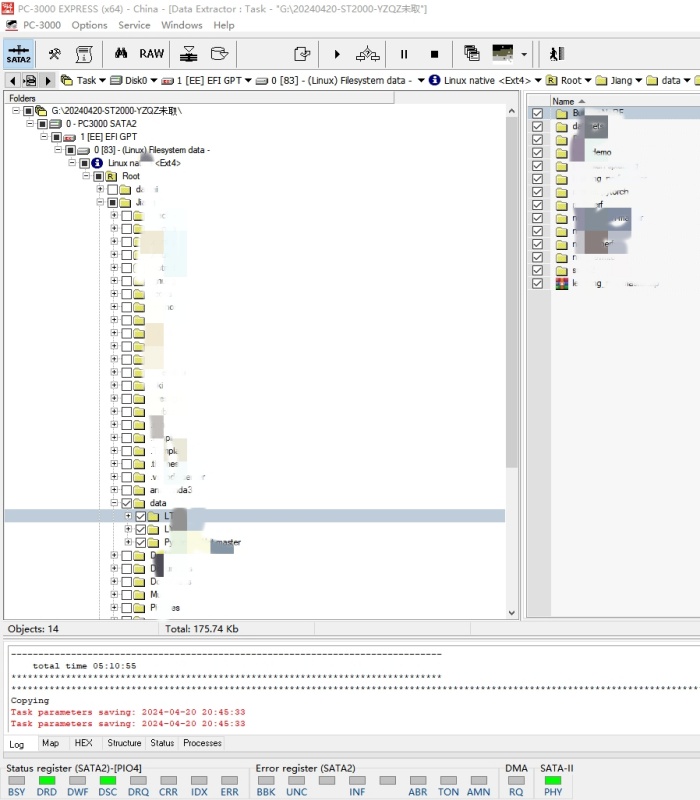The width and height of the screenshot is (700, 800).
Task: Toggle the Linux native <Ext4> node checkbox
Action: (85, 163)
